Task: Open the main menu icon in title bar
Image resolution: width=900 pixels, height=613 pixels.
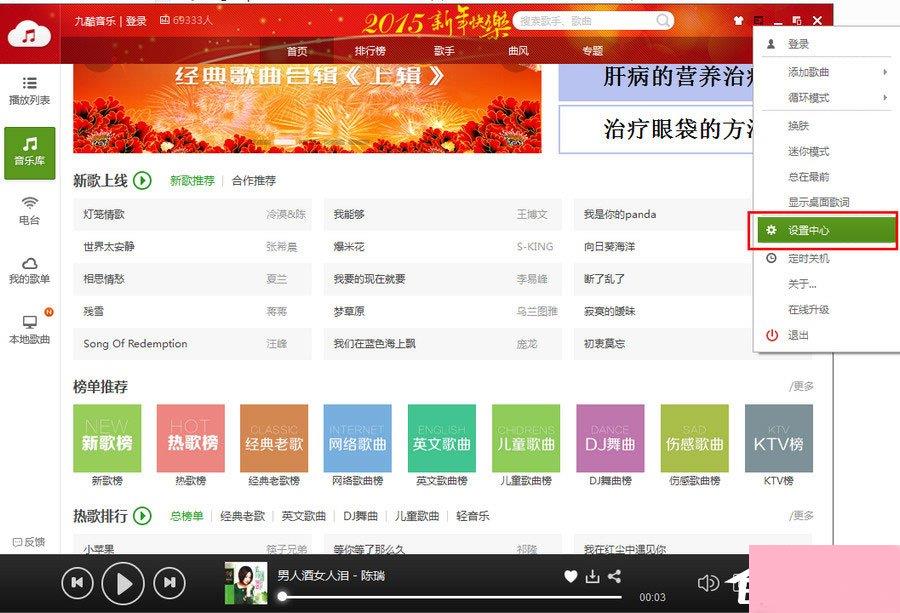Action: (759, 21)
